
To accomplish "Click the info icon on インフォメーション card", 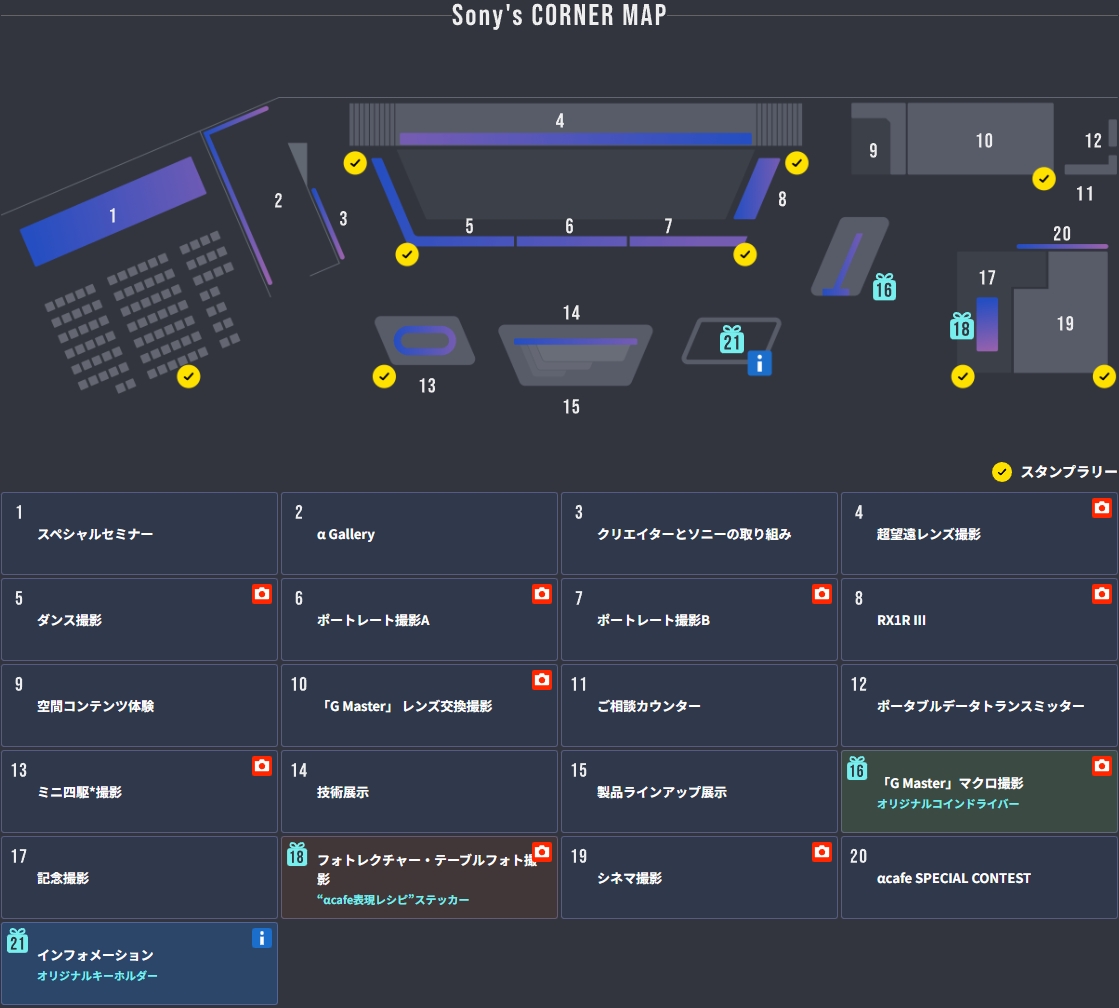I will (x=261, y=938).
